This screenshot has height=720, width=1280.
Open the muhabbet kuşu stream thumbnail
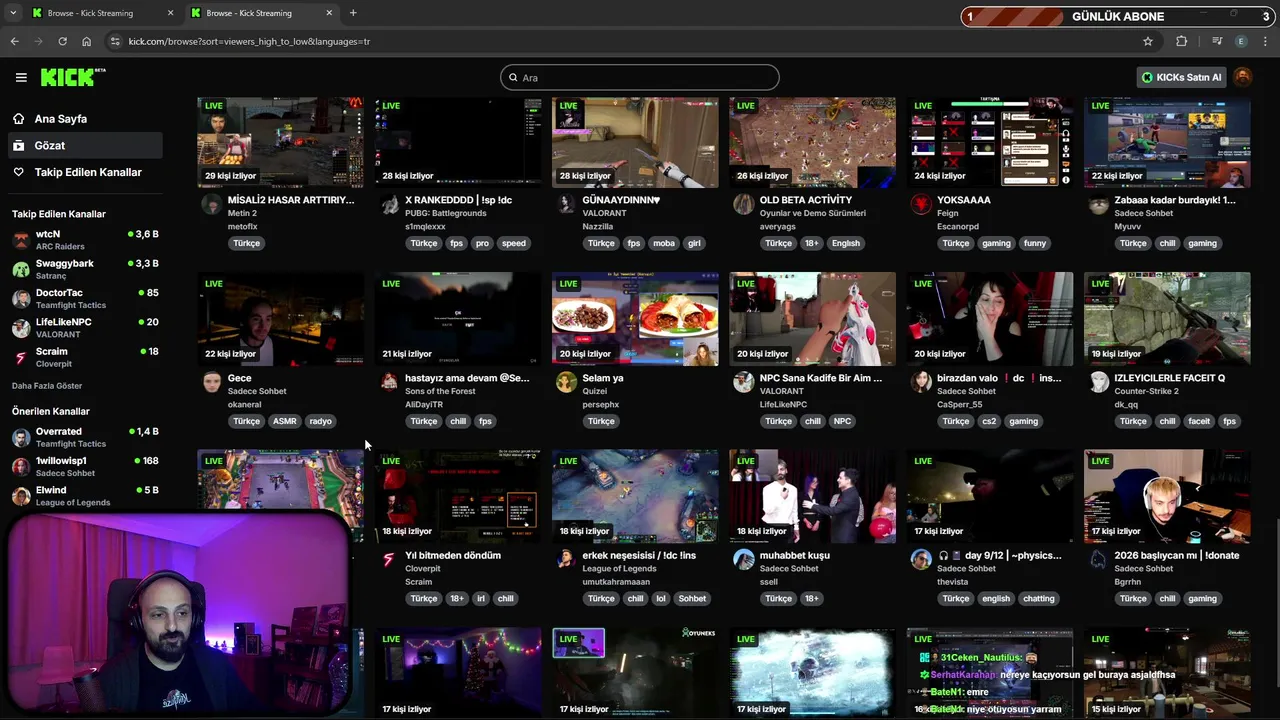[812, 497]
